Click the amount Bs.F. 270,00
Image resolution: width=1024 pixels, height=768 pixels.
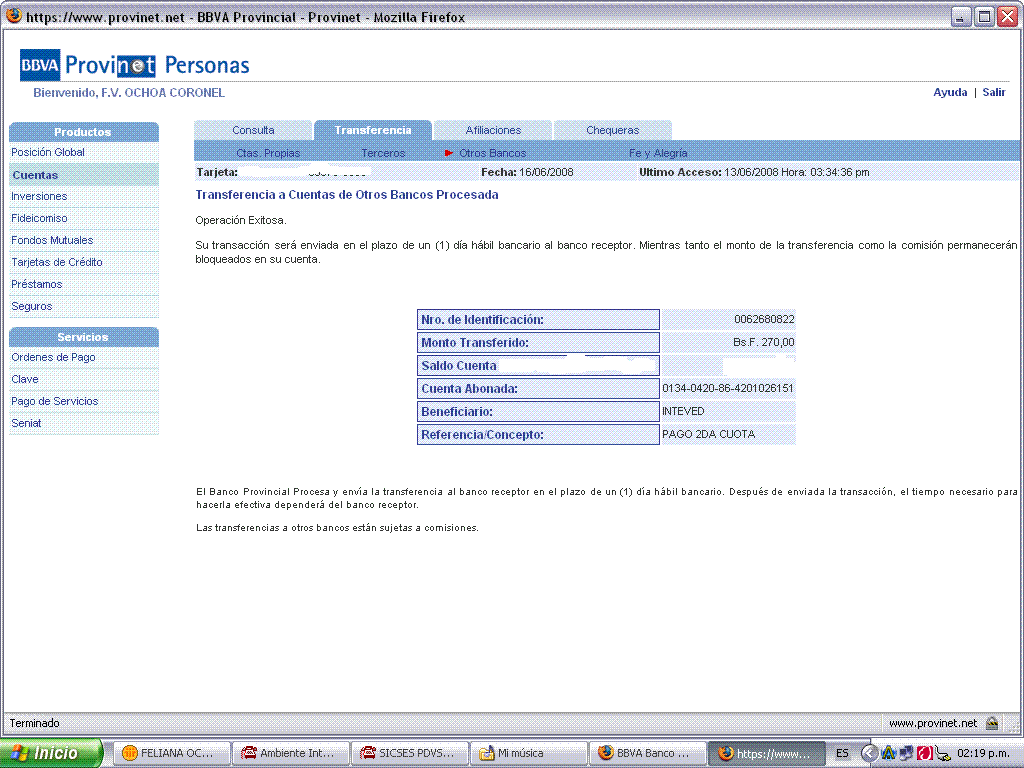coord(763,342)
